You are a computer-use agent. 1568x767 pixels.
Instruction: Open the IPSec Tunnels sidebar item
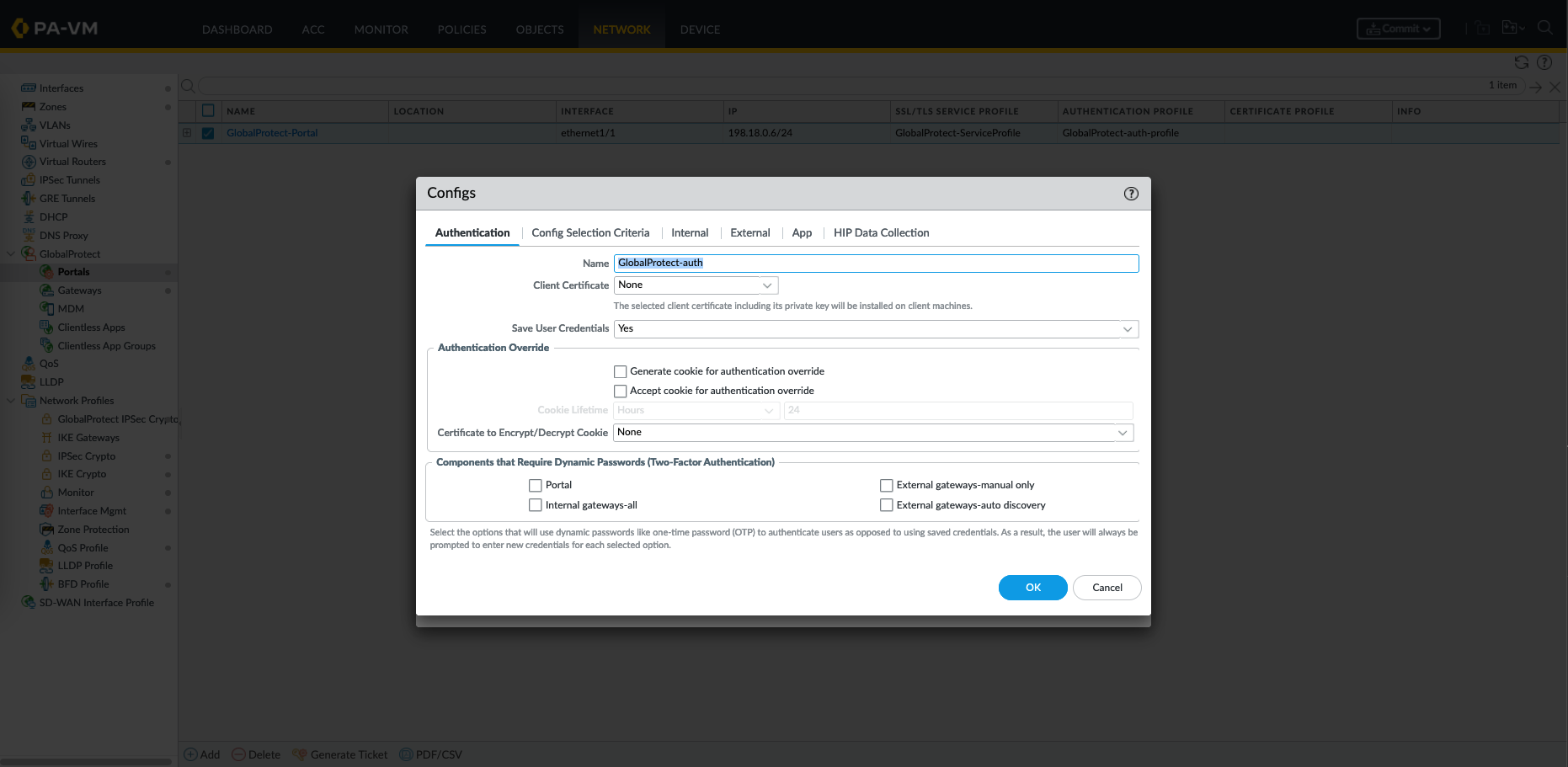tap(69, 180)
